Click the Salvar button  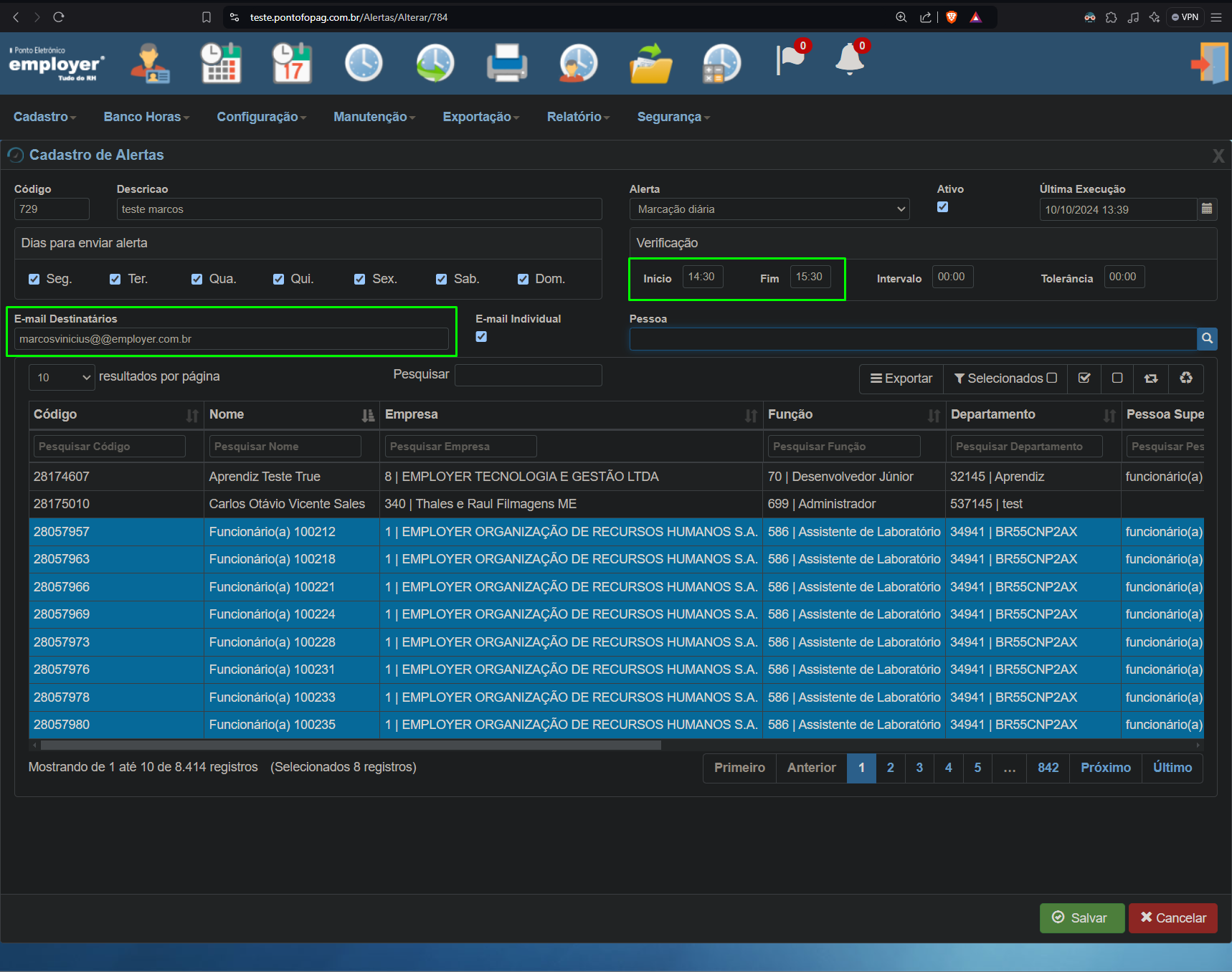point(1081,918)
